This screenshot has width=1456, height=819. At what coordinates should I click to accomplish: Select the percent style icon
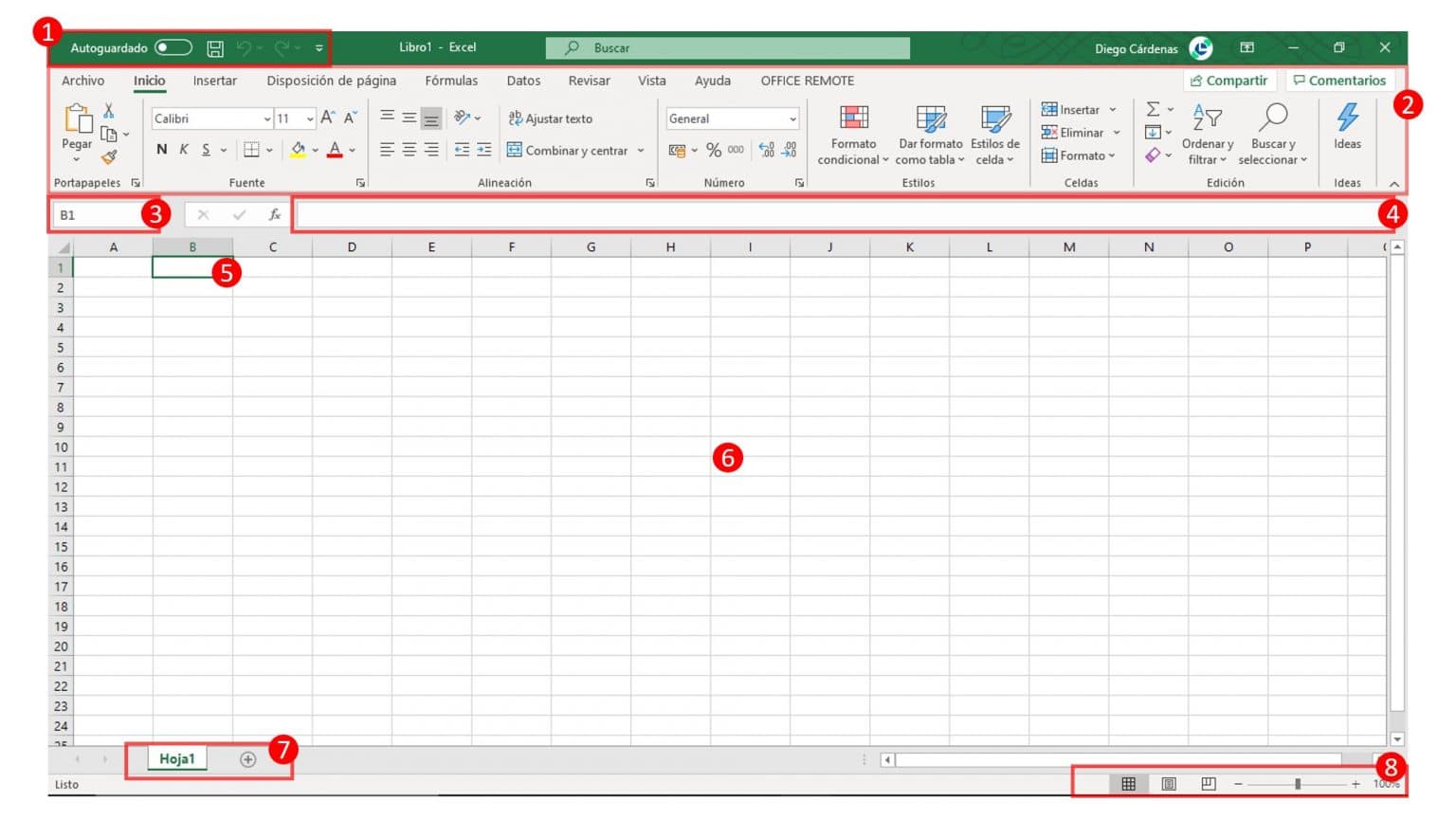coord(712,149)
